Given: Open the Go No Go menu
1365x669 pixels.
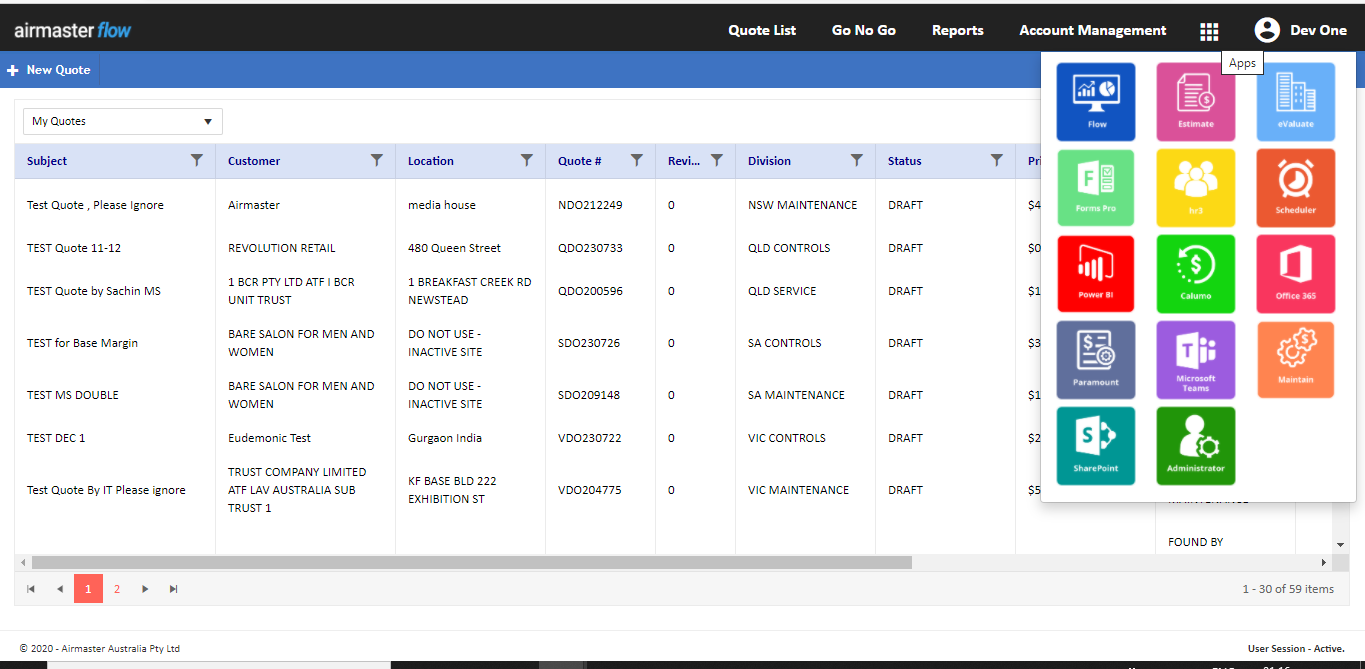Looking at the screenshot, I should tap(864, 31).
